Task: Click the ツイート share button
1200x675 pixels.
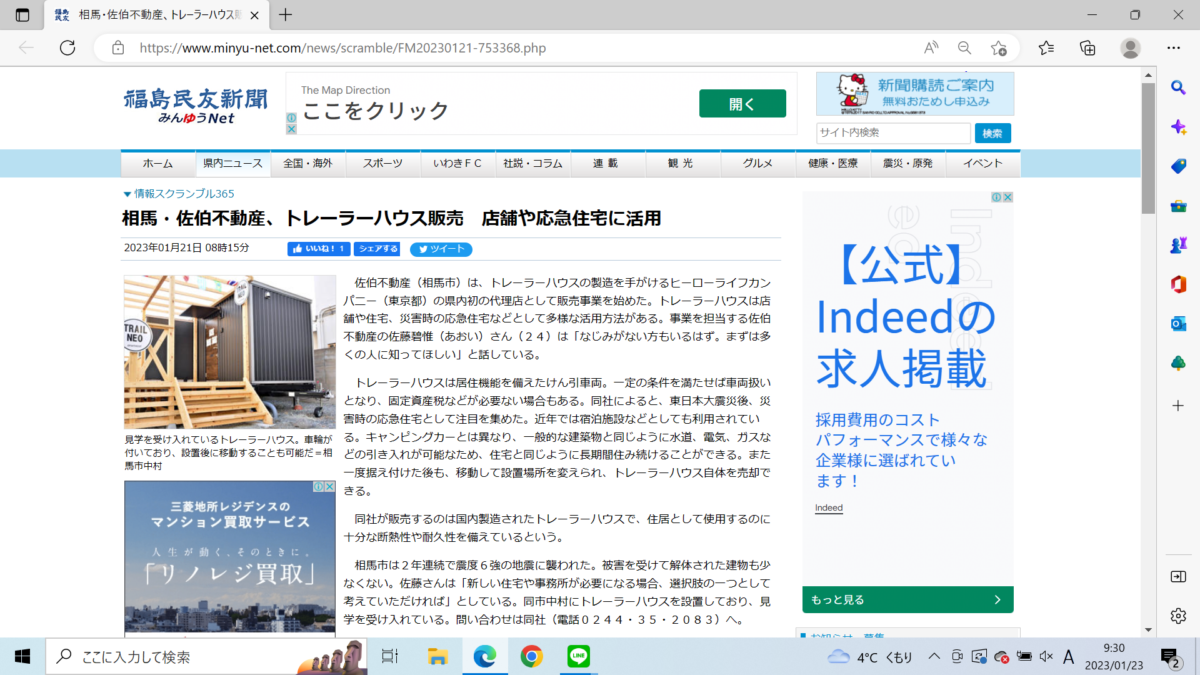Action: tap(440, 249)
